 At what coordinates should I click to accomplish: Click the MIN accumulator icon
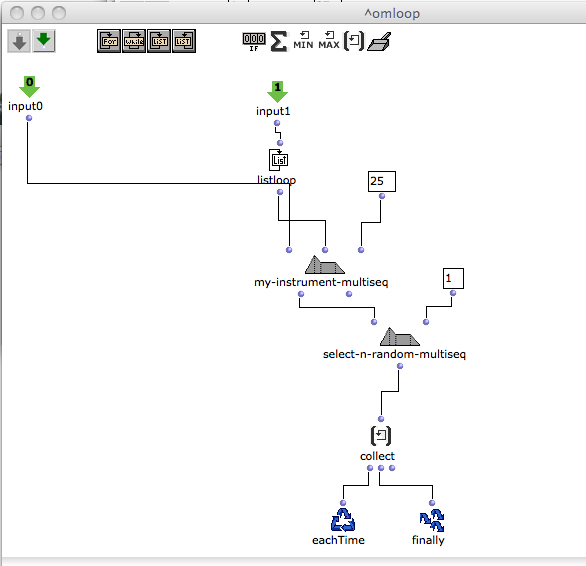coord(303,40)
